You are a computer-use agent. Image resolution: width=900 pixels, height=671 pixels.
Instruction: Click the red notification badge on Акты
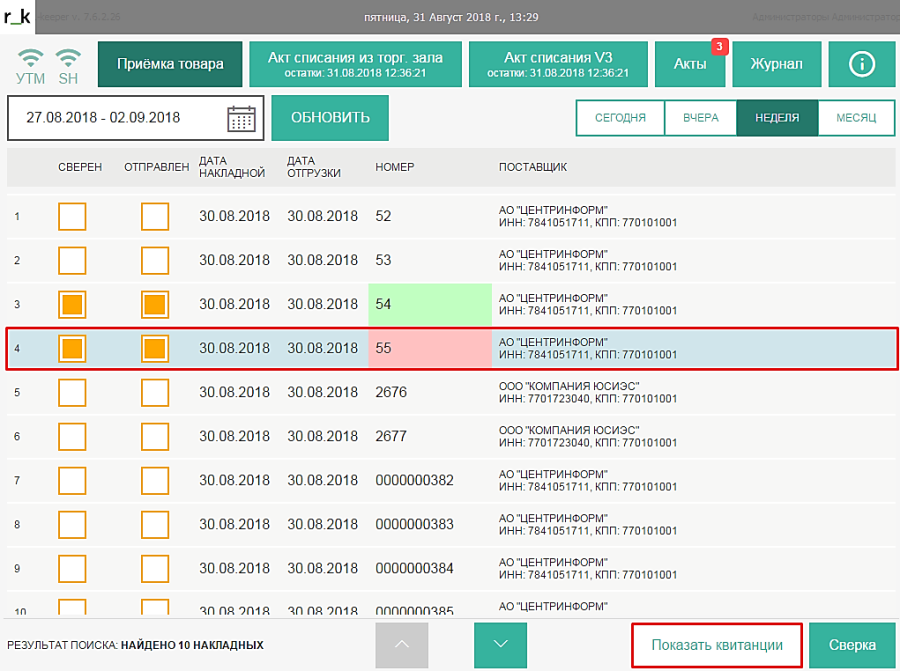point(718,46)
